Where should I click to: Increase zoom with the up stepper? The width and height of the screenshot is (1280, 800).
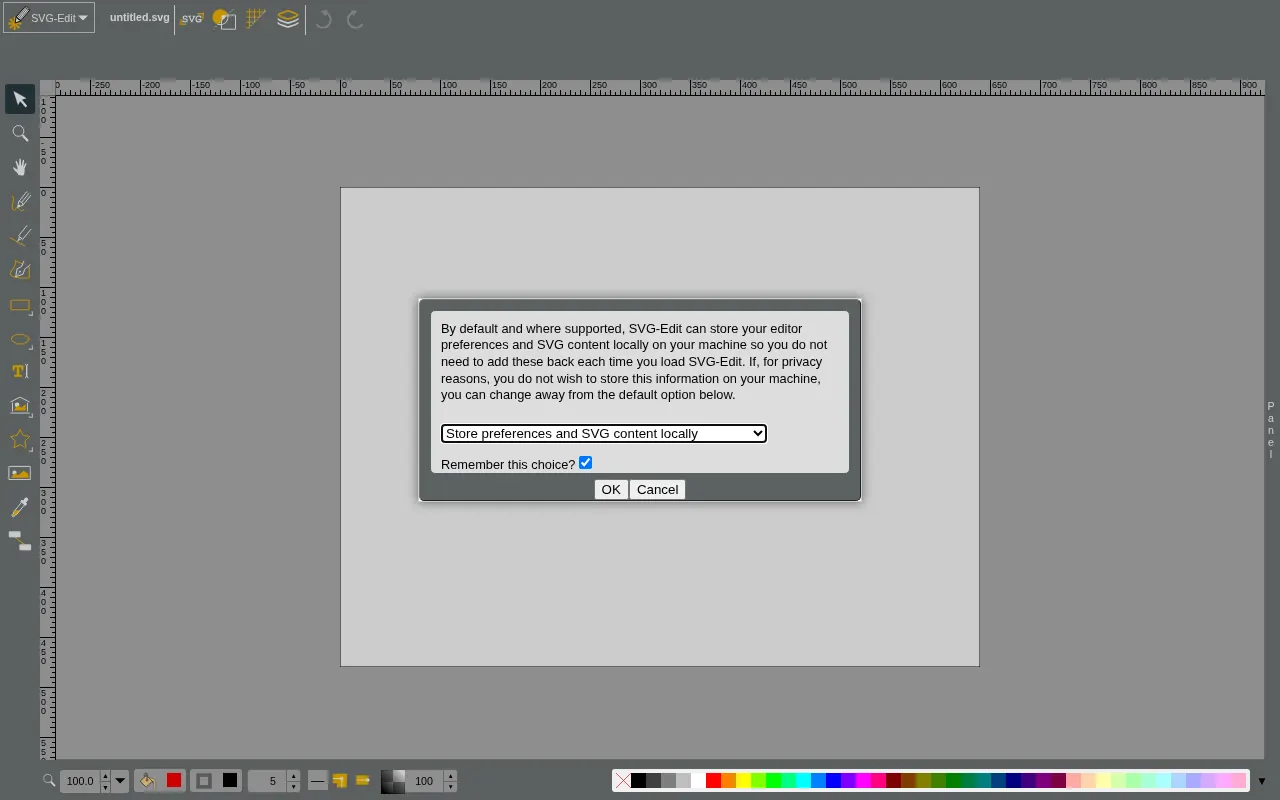[x=105, y=775]
